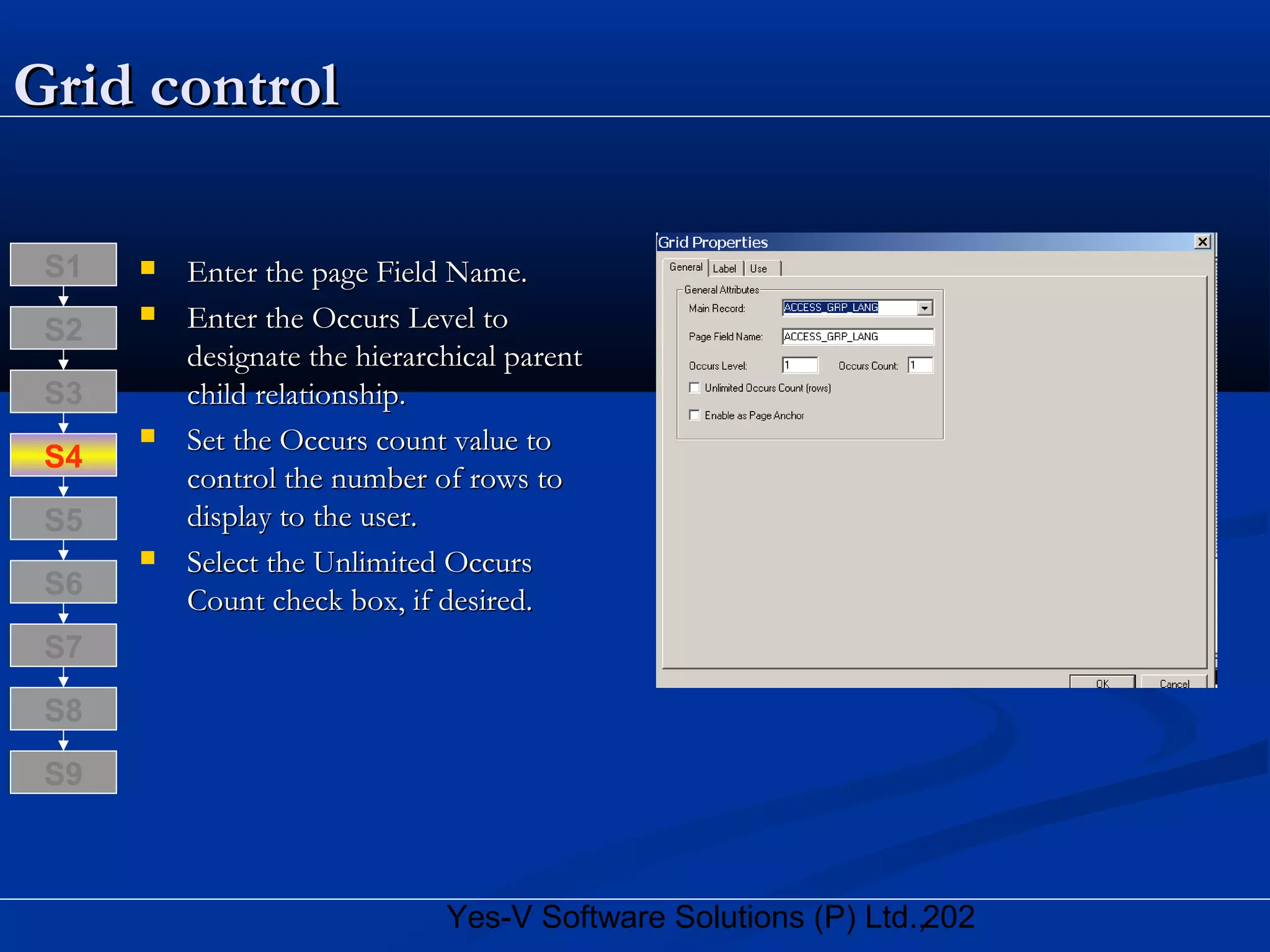Click 'Enter the page Field Name.' bullet
The height and width of the screenshot is (952, 1270).
[x=357, y=273]
